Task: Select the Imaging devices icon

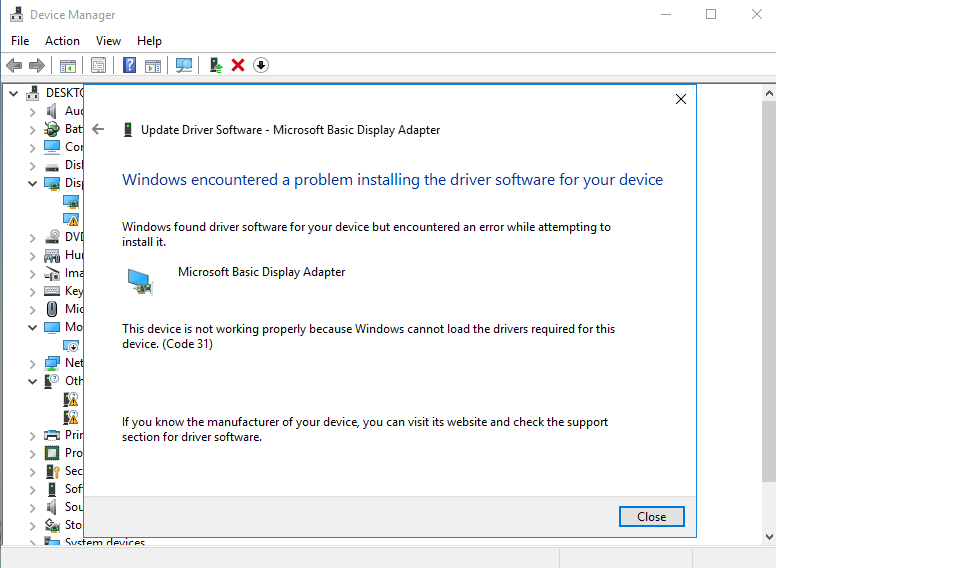Action: click(x=52, y=273)
